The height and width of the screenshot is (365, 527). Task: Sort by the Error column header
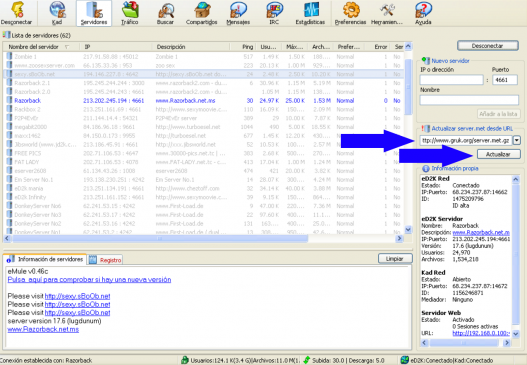(377, 47)
